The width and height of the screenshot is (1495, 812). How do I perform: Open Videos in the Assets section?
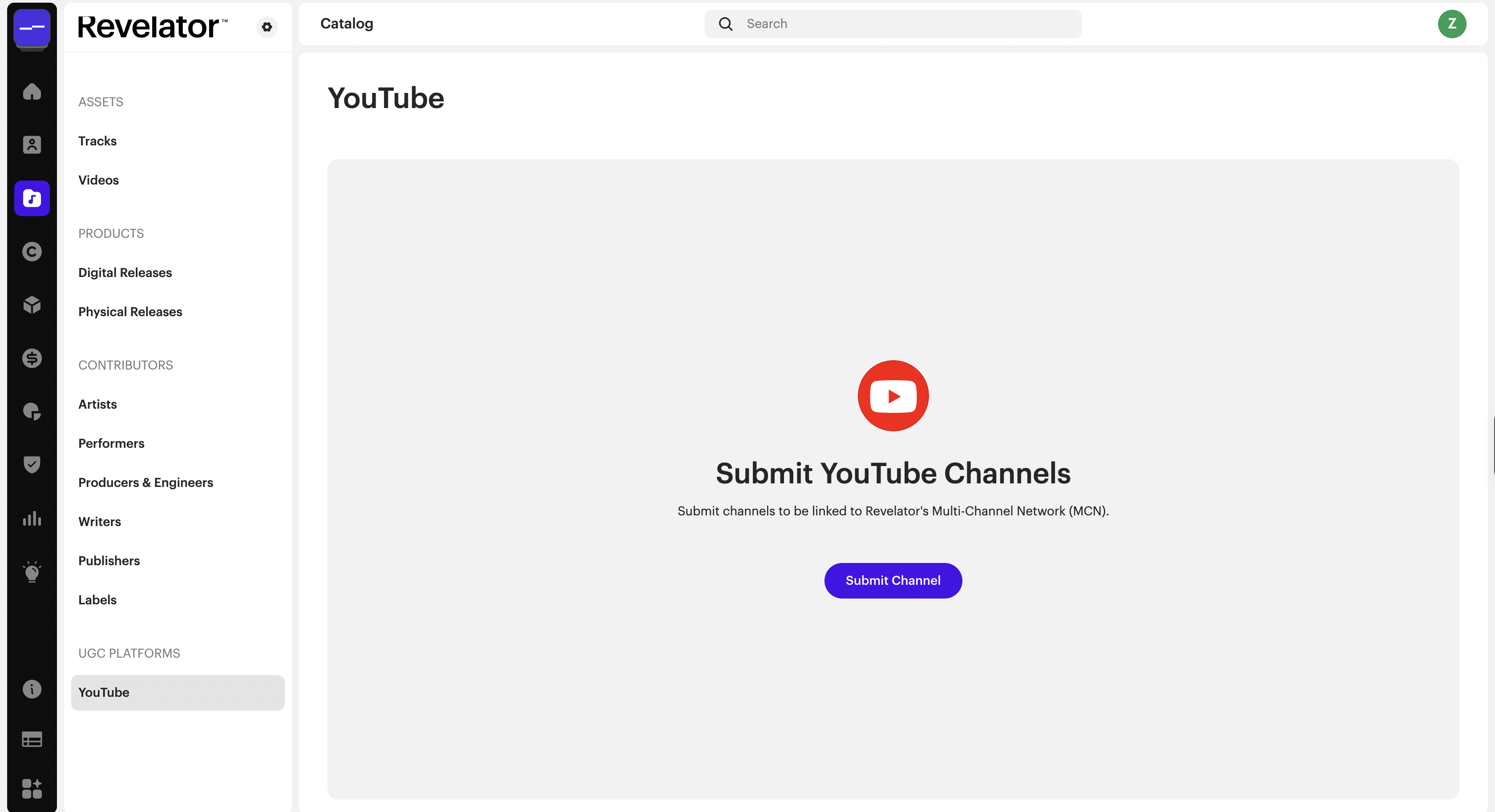point(99,181)
